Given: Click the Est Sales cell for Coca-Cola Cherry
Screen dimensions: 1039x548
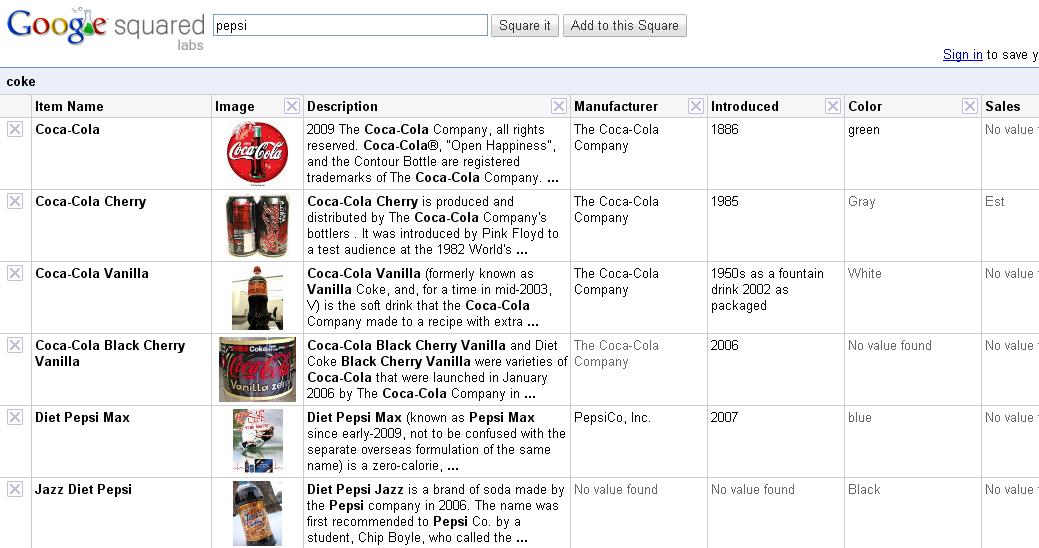Looking at the screenshot, I should 995,201.
